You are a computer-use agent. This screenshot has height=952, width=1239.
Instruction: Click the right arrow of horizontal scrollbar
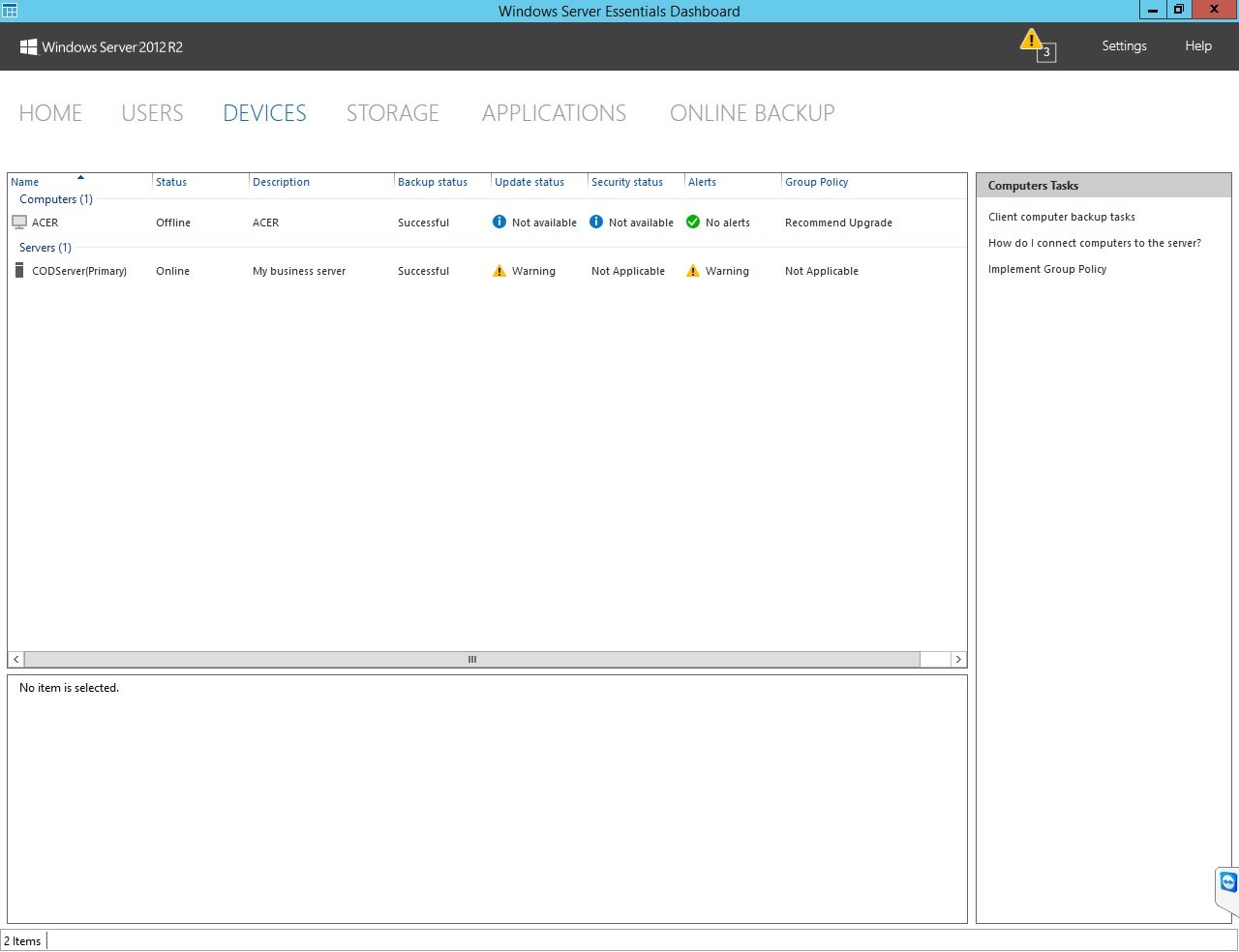[958, 660]
